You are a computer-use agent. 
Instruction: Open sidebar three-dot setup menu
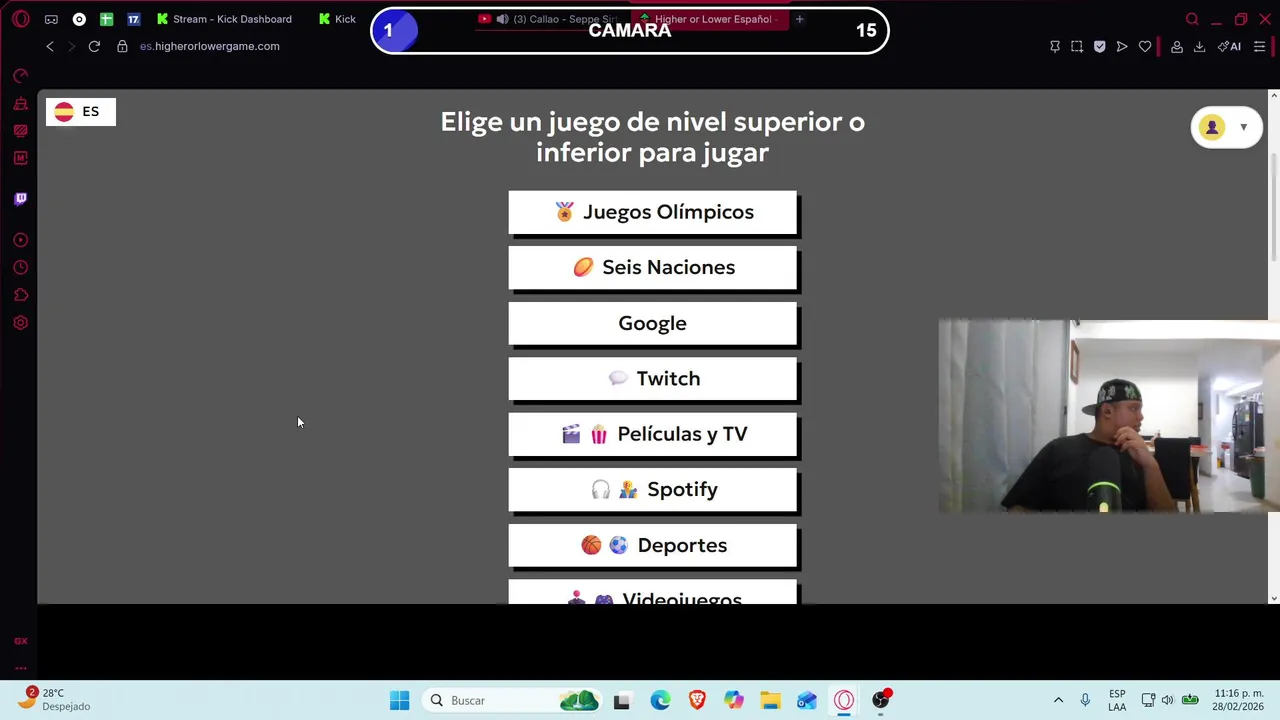[20, 668]
